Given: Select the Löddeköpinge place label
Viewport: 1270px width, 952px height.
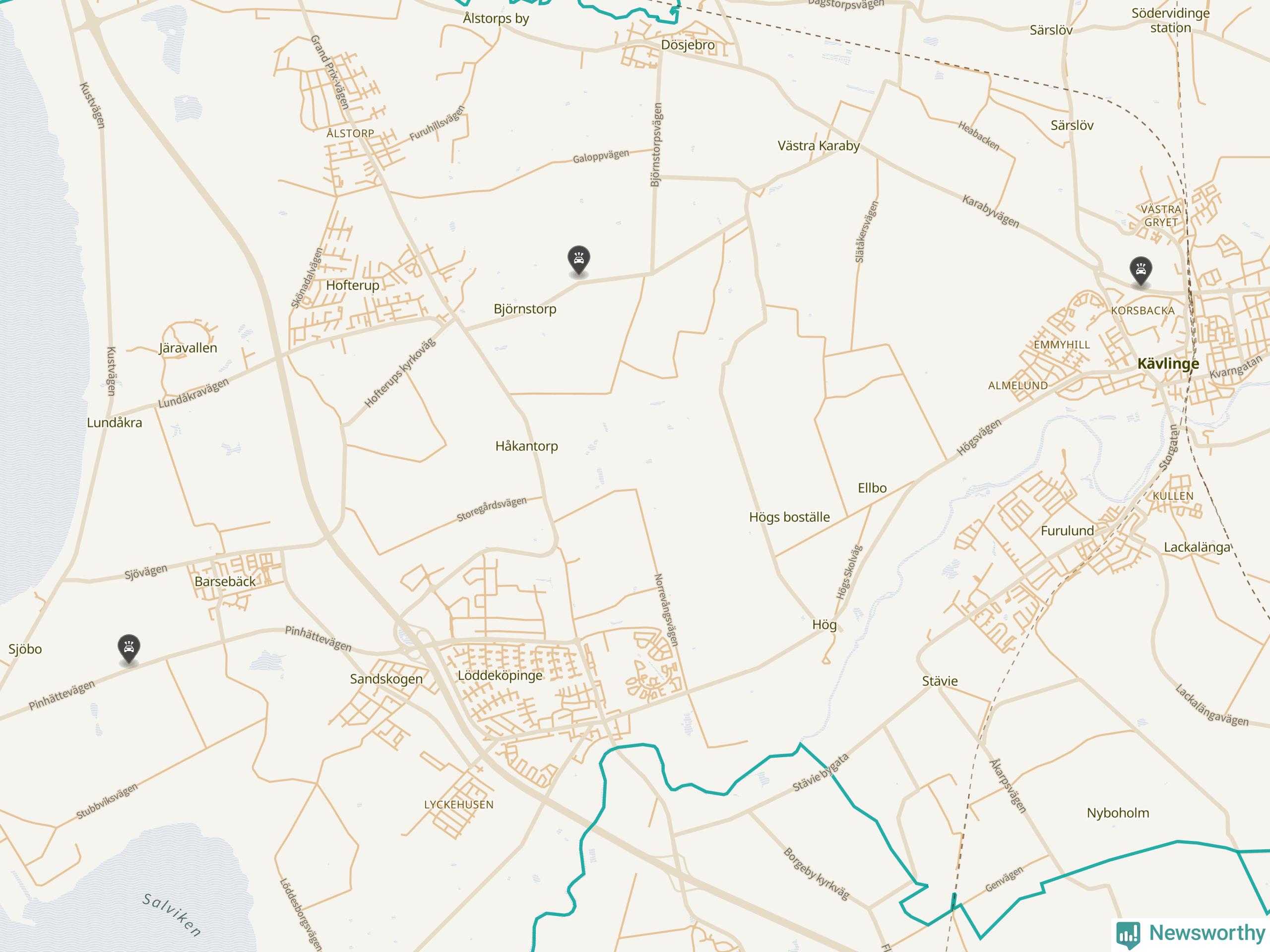Looking at the screenshot, I should pos(500,675).
